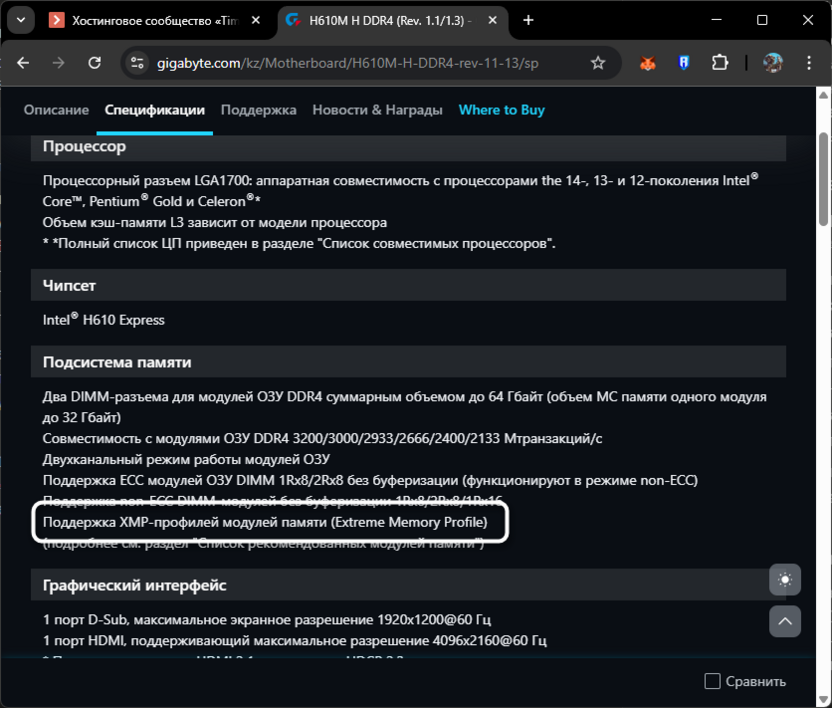Open the blue shield security extension
This screenshot has height=708, width=832.
click(683, 62)
